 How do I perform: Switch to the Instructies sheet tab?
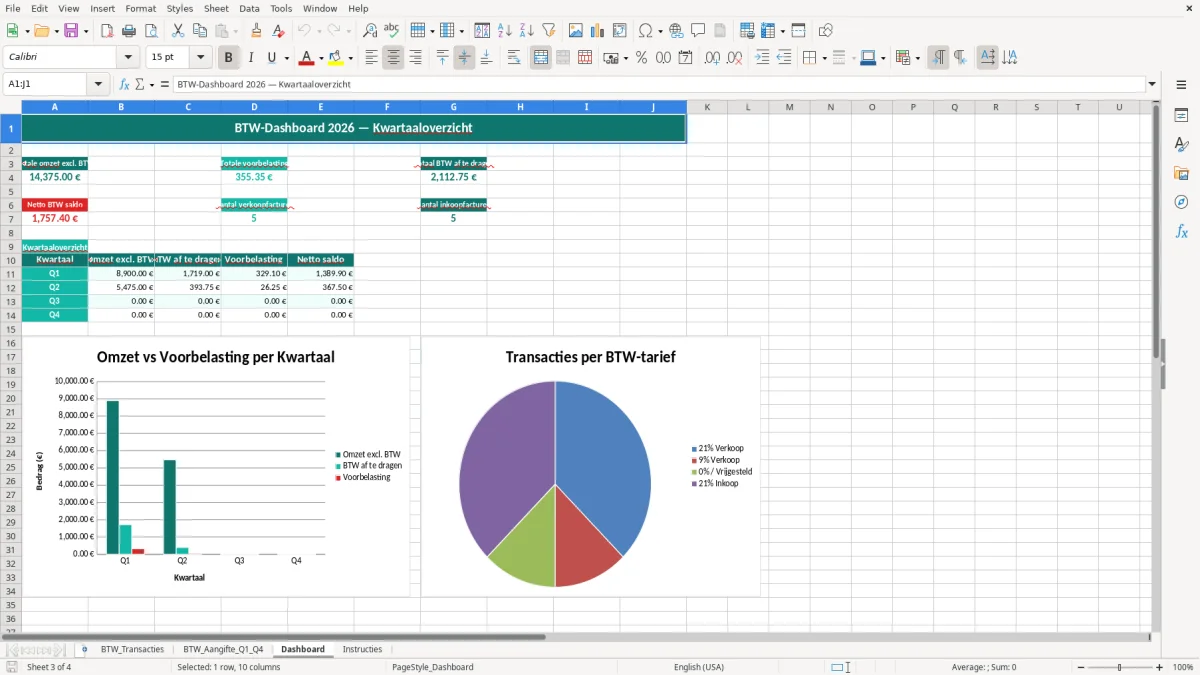point(362,649)
